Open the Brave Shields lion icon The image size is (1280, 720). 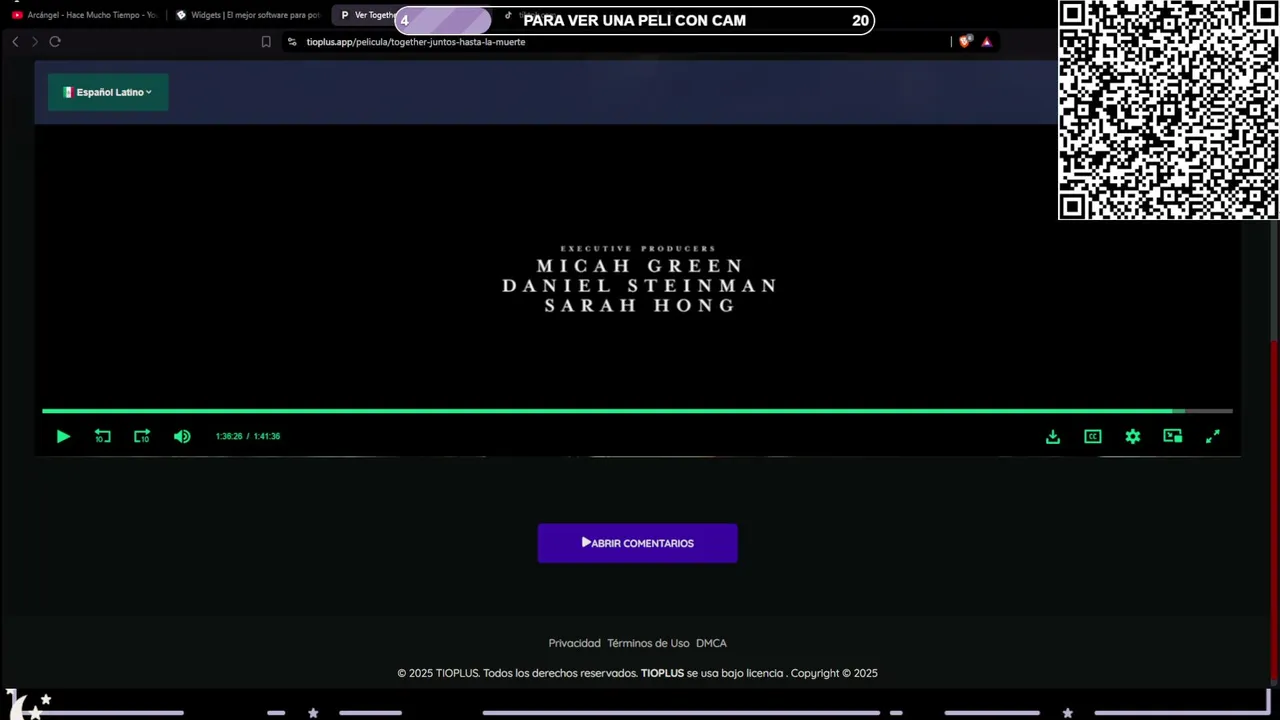click(x=965, y=42)
